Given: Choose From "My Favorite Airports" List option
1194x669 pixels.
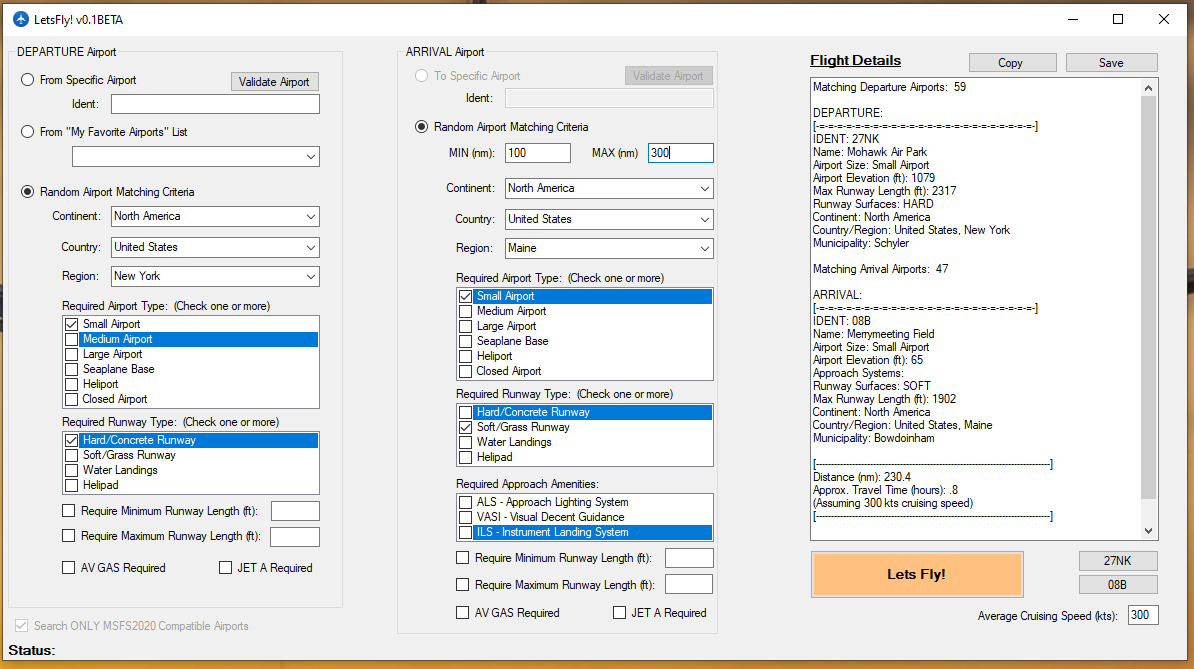Looking at the screenshot, I should click(28, 131).
